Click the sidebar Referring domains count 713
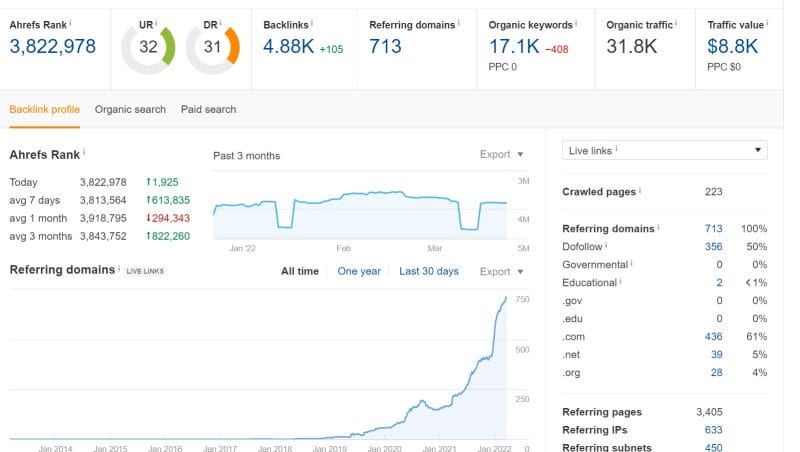The image size is (800, 452). pyautogui.click(x=713, y=229)
